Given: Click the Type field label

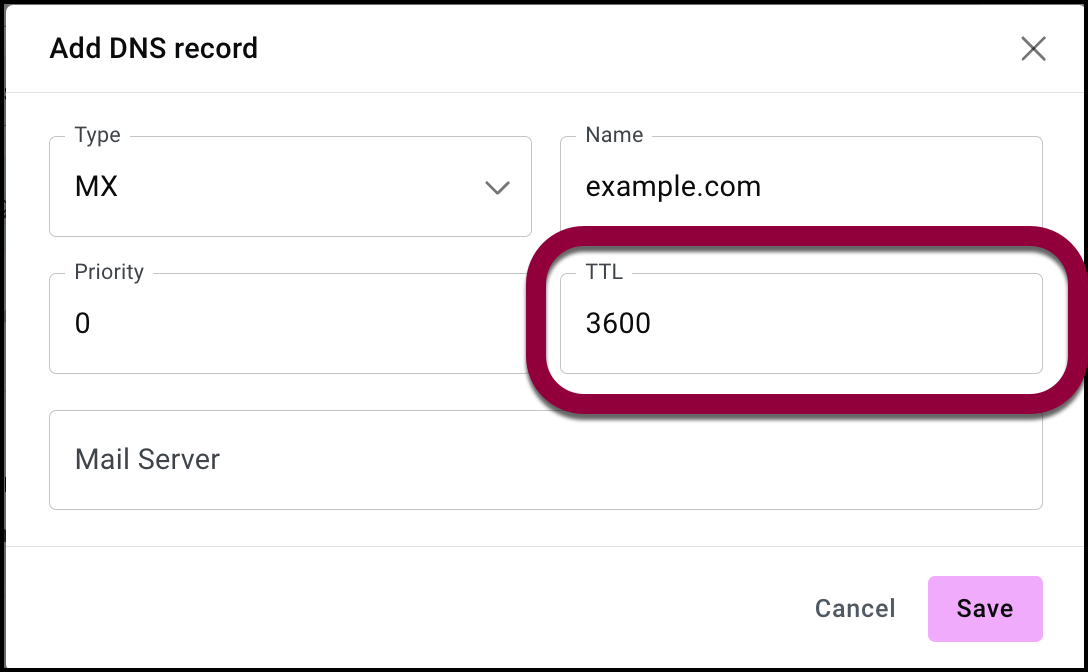Looking at the screenshot, I should pos(97,135).
